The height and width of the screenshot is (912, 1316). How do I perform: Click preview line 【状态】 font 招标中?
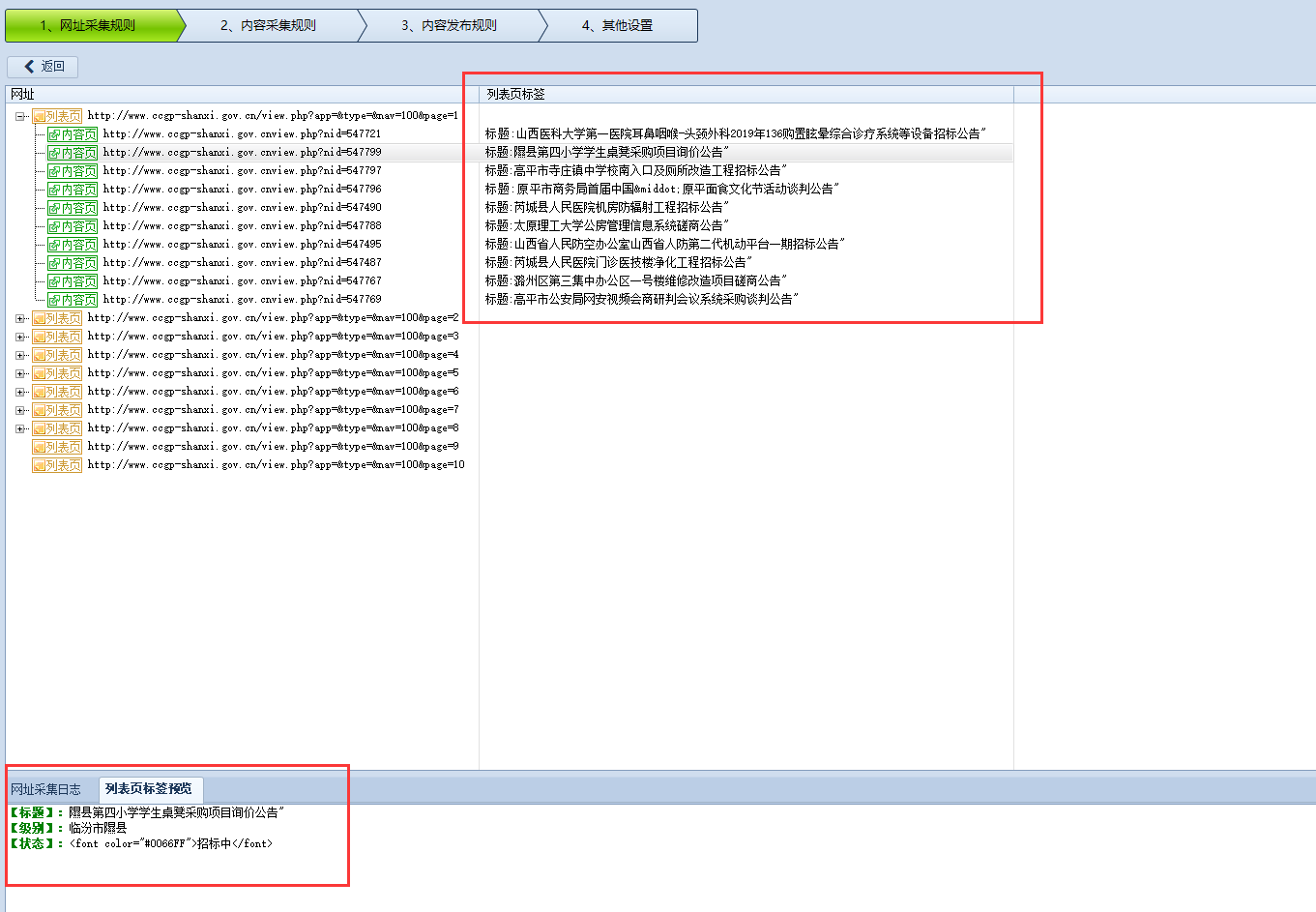(x=140, y=843)
